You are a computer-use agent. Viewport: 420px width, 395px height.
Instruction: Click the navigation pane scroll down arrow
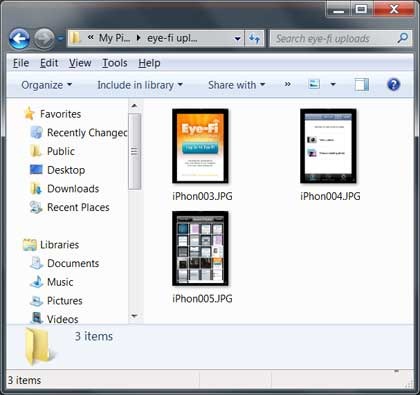134,316
